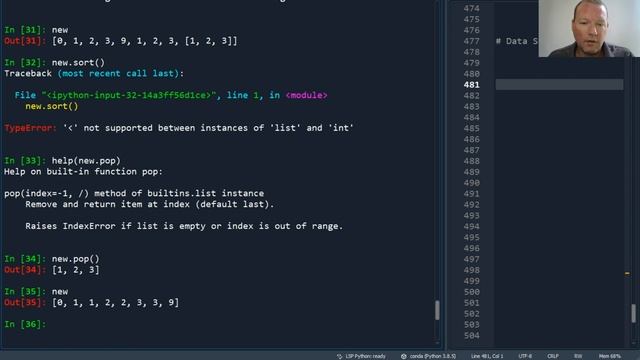640x360 pixels.
Task: Click the 'help(new.pop)' input at In [33]
Action: click(86, 160)
